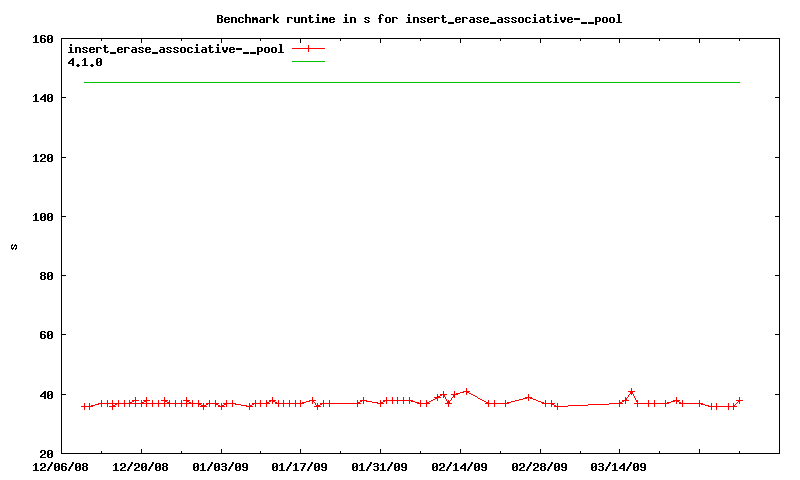Click the green legend line sample
The height and width of the screenshot is (480, 800).
[308, 62]
